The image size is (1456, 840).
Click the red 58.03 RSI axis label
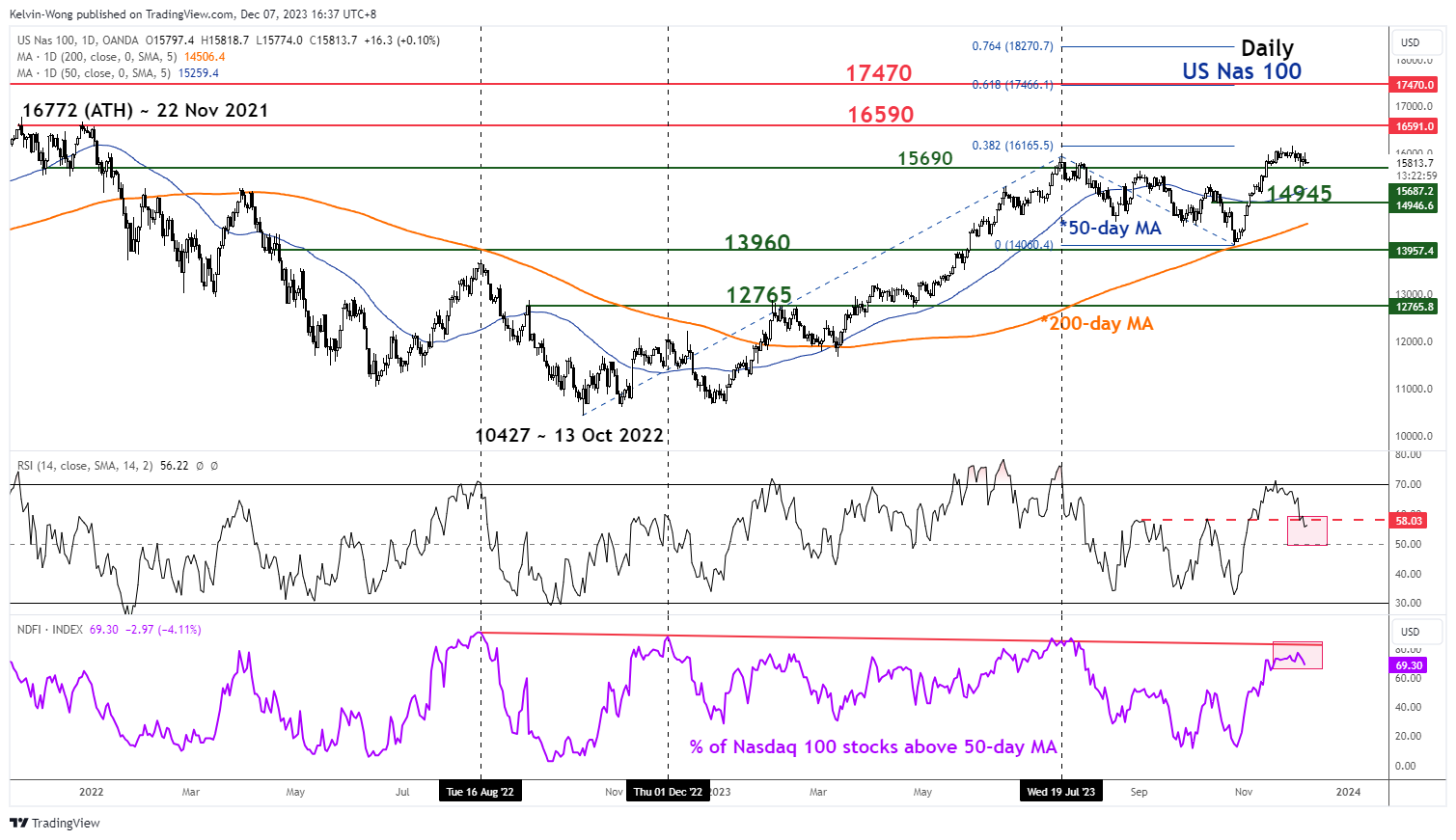[x=1409, y=521]
